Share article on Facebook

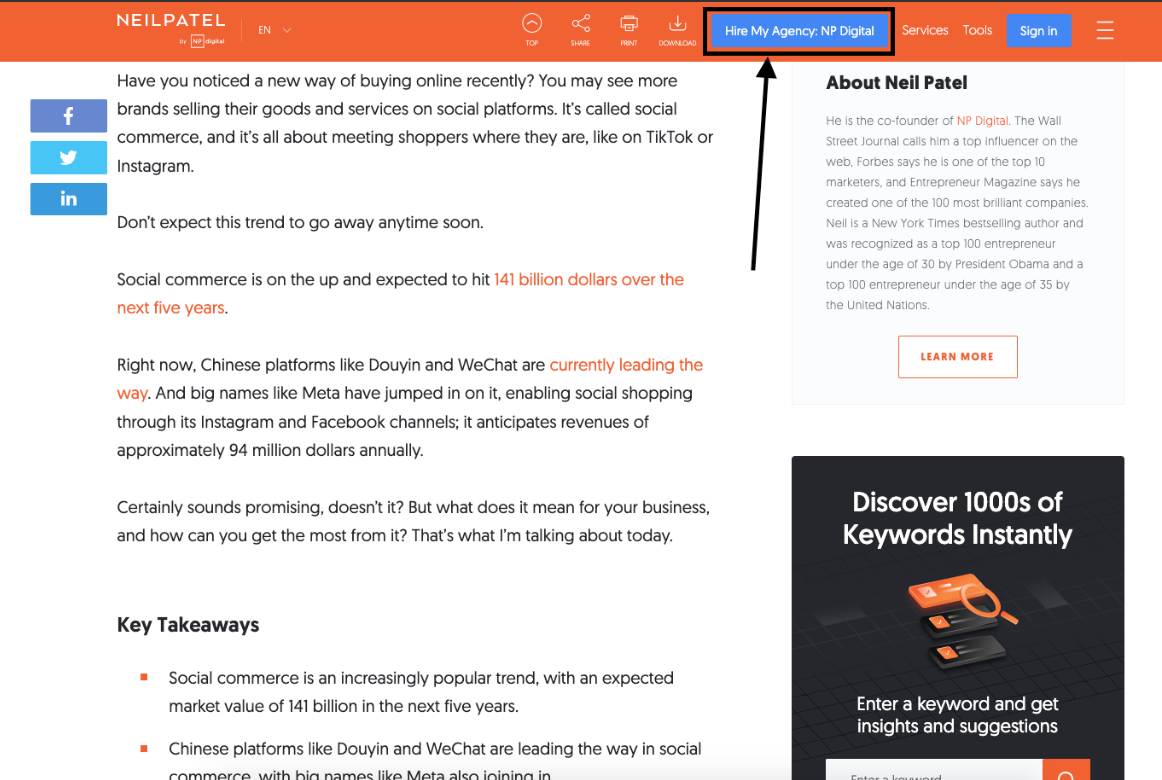pos(68,116)
